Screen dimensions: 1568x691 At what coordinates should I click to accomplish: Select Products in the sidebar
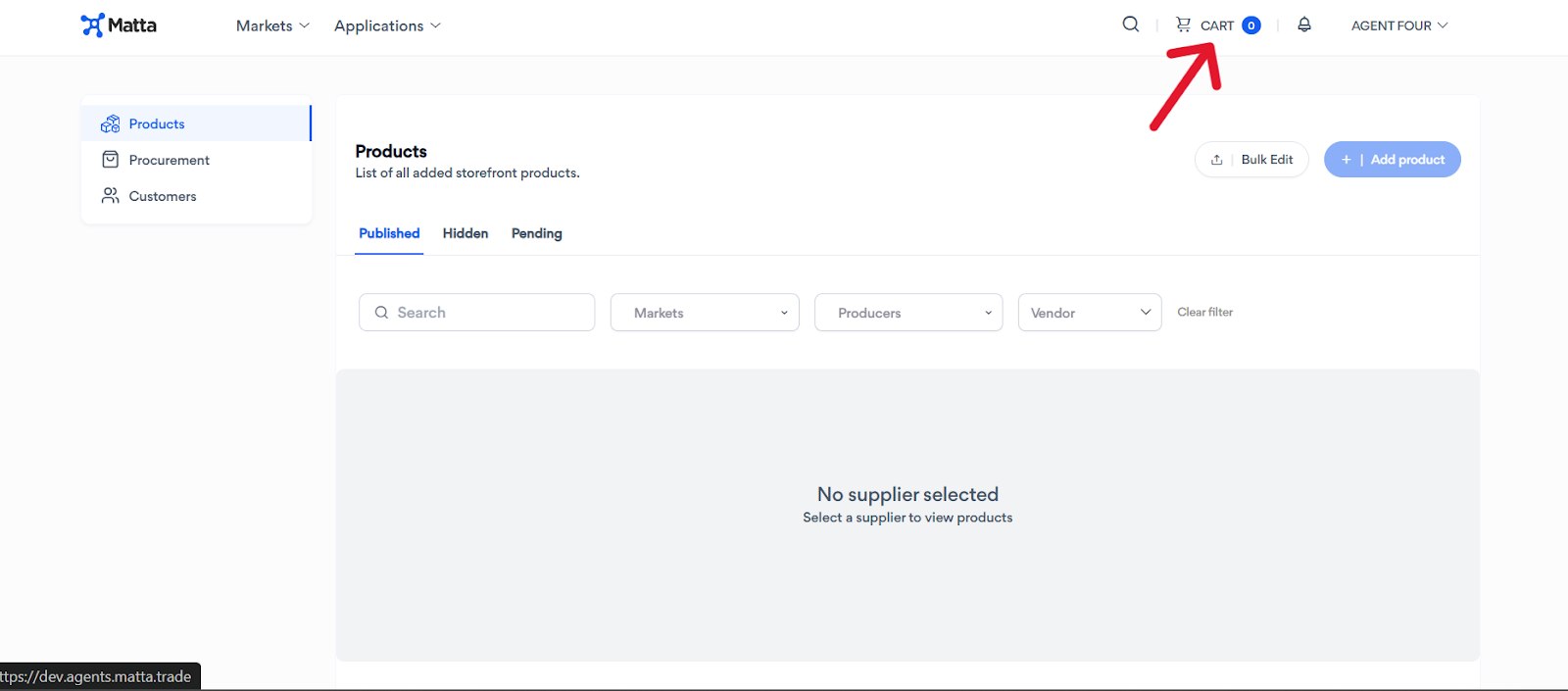(196, 123)
